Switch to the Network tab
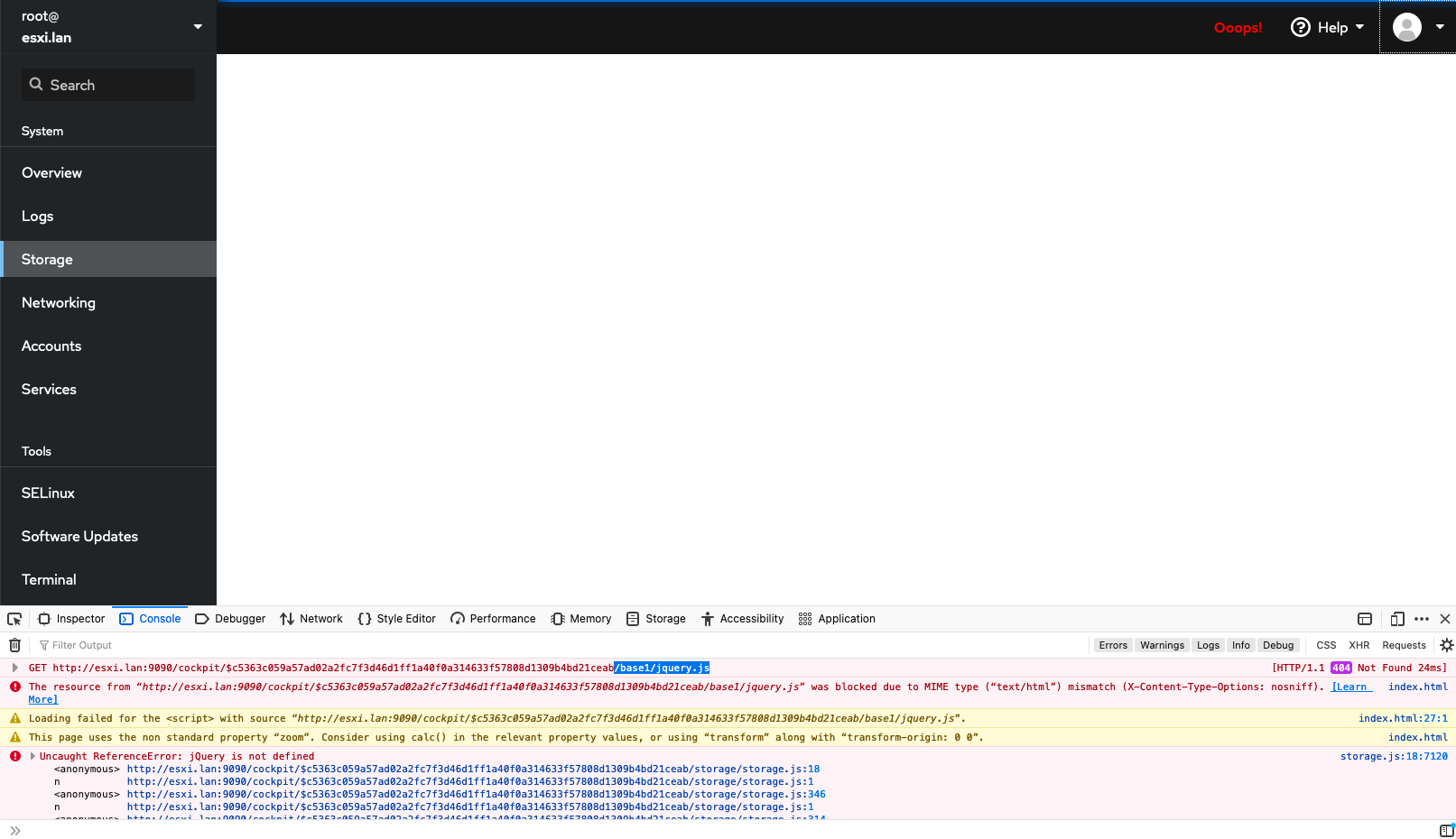The width and height of the screenshot is (1456, 839). [x=311, y=619]
